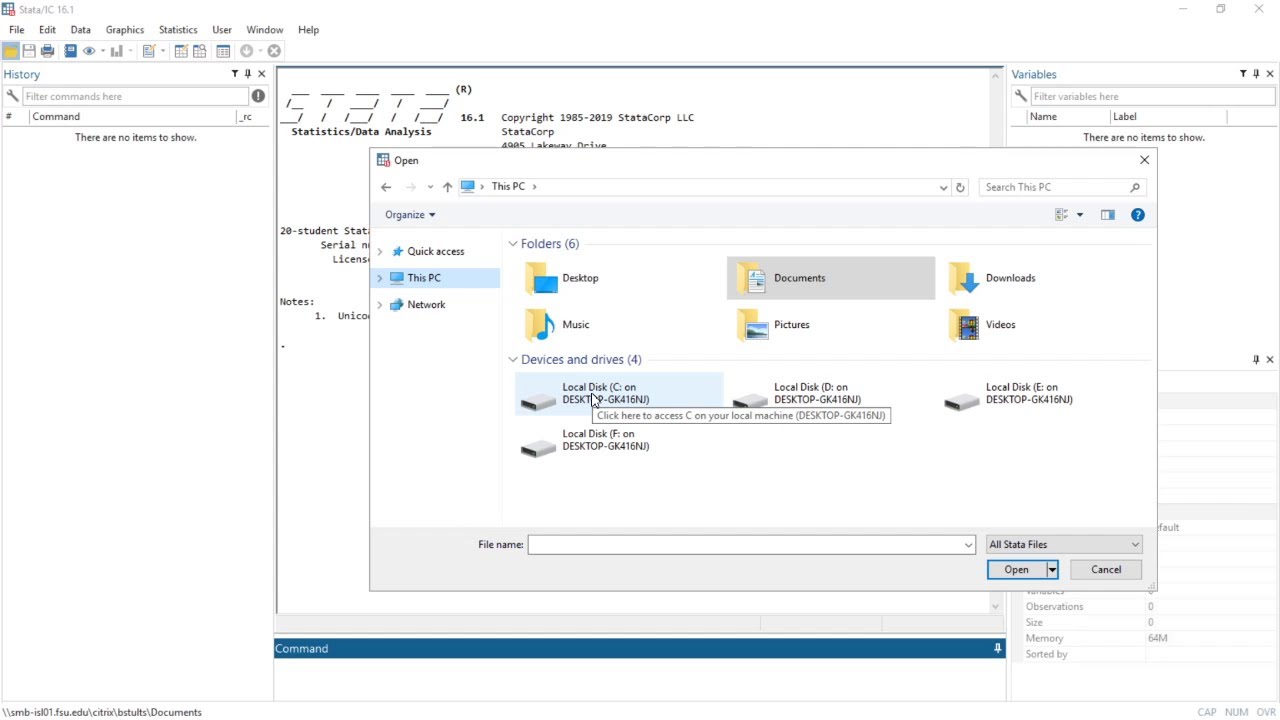This screenshot has width=1280, height=720.
Task: Click the History panel wrench icon
Action: click(12, 96)
